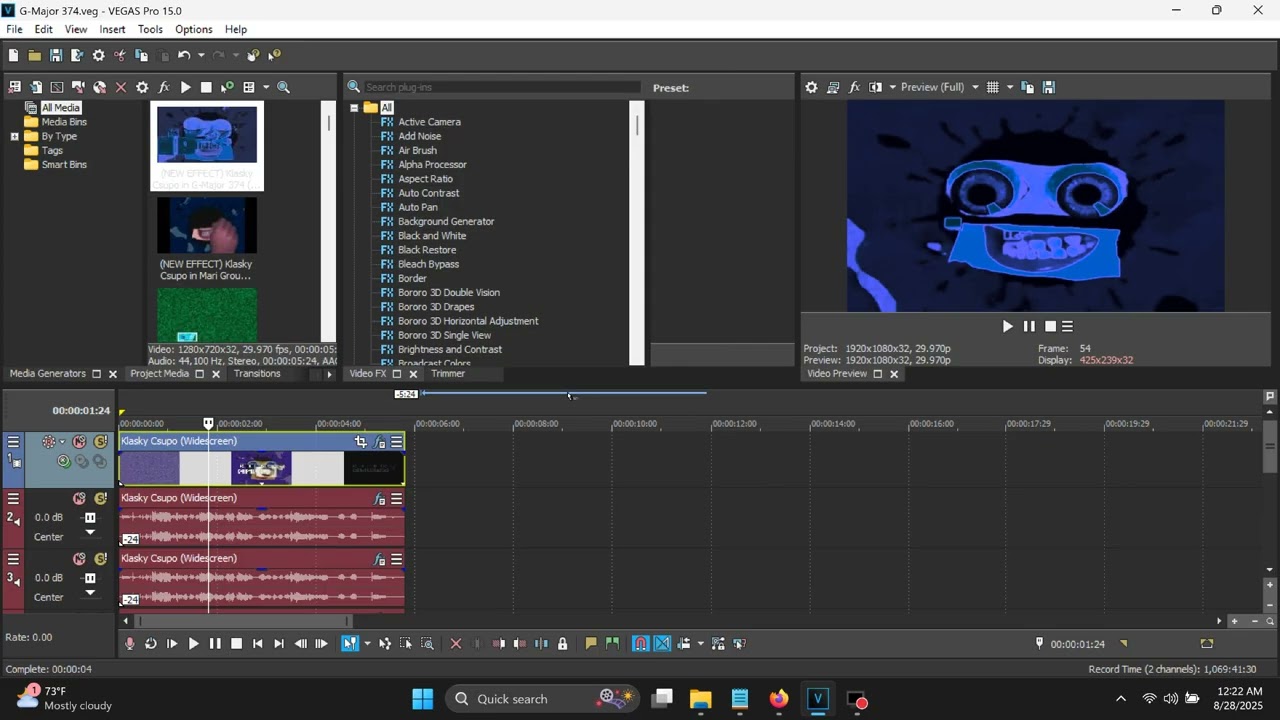This screenshot has width=1280, height=720.
Task: Open project Properties gear in main toolbar
Action: (98, 56)
